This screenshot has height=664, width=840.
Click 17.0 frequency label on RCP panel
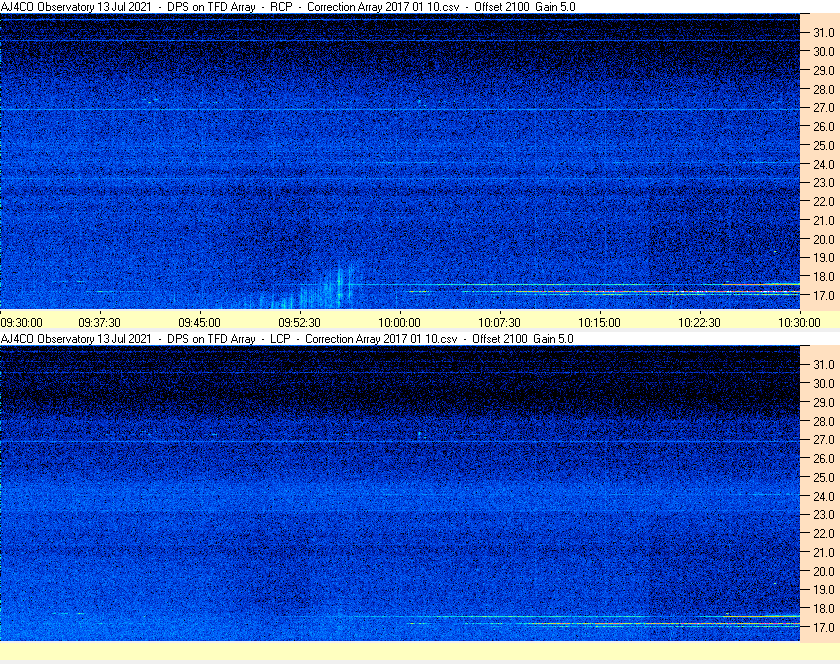click(824, 295)
